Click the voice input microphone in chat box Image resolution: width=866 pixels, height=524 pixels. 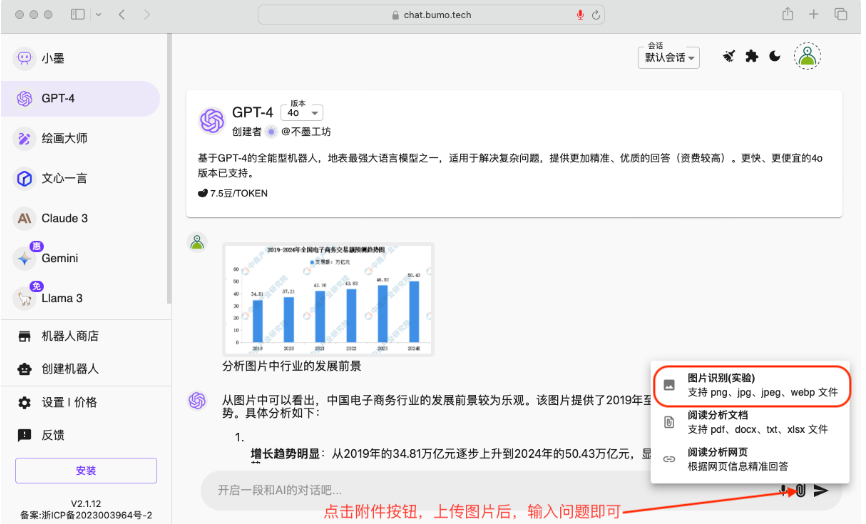pos(783,490)
